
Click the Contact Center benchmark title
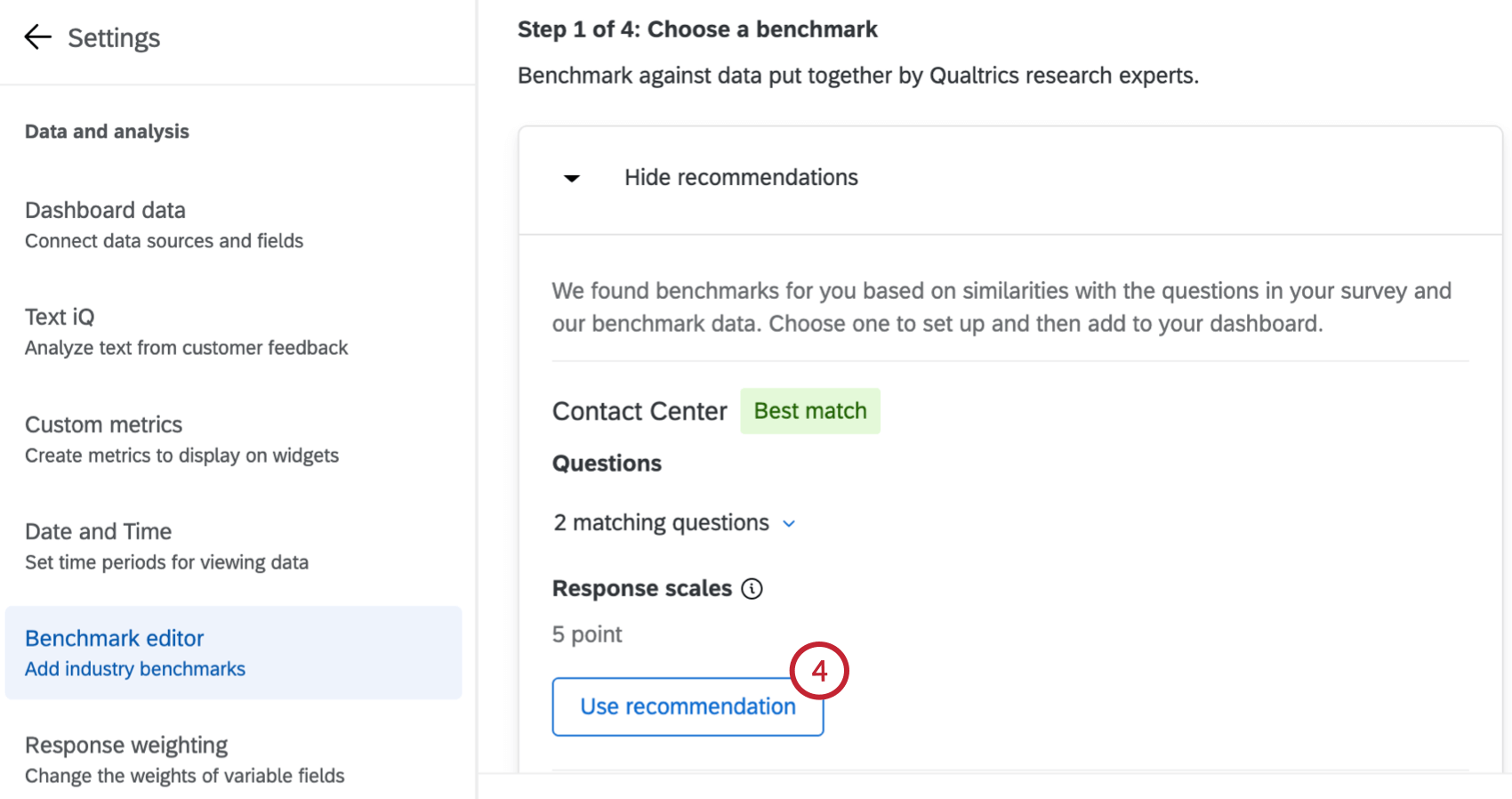click(639, 410)
